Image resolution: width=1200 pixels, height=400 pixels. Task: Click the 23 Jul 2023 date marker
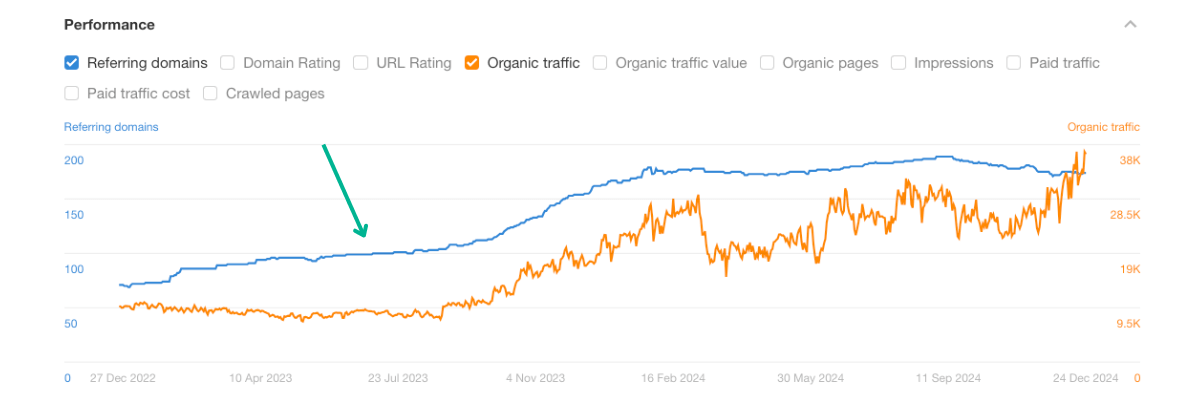point(398,378)
